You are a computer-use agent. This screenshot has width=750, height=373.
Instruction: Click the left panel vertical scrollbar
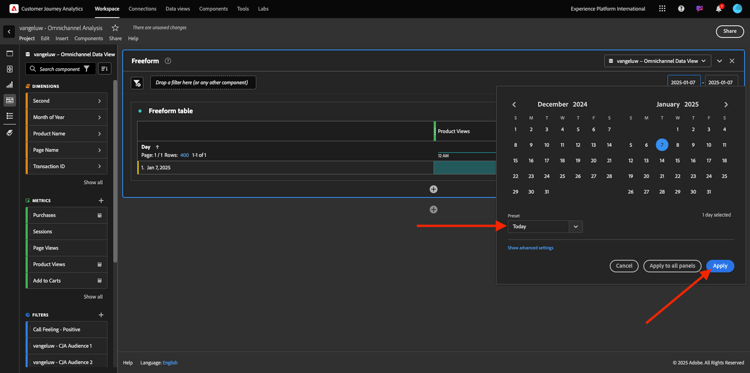[115, 172]
